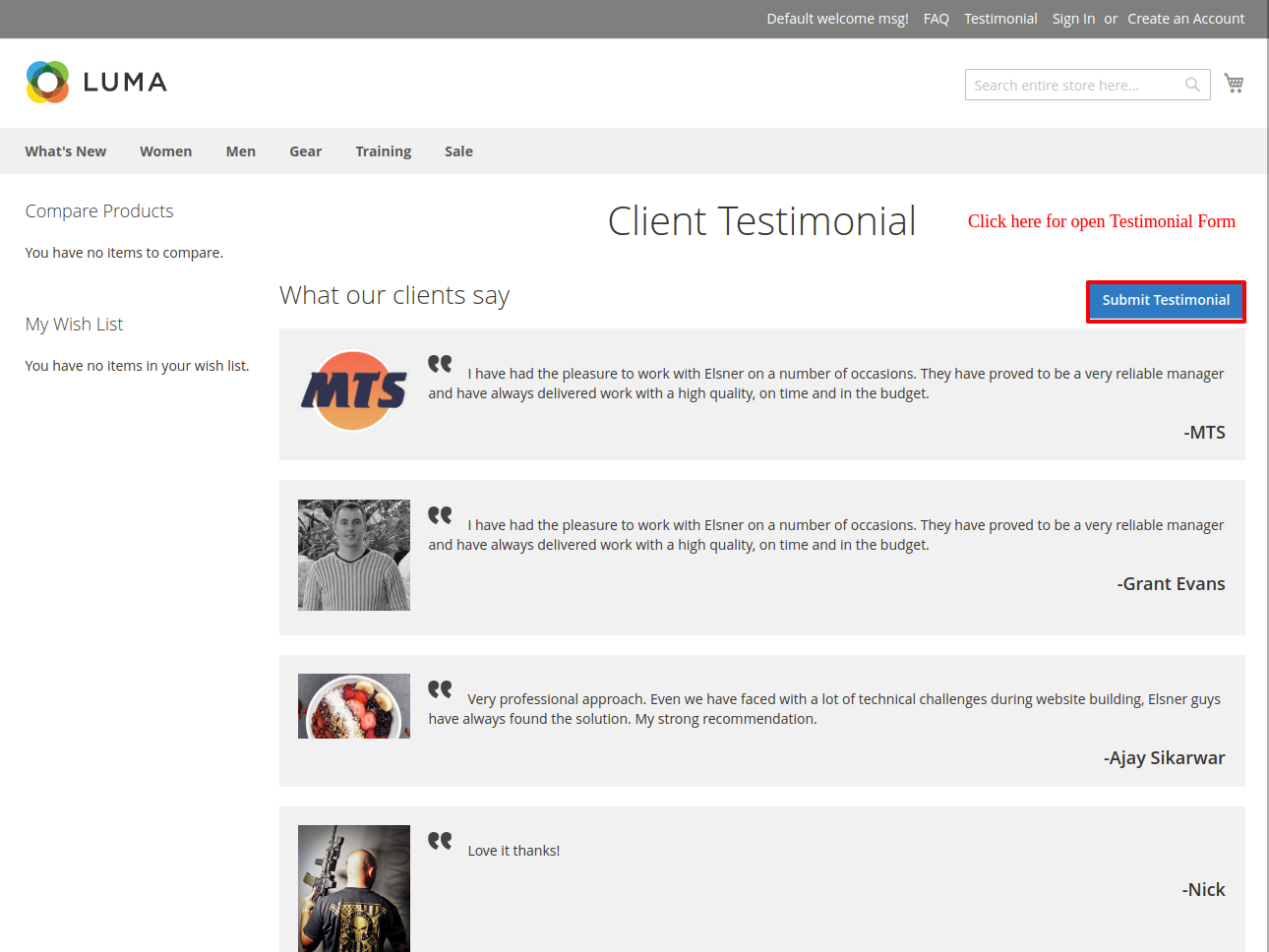Image resolution: width=1269 pixels, height=952 pixels.
Task: Open the Women menu
Action: (x=165, y=151)
